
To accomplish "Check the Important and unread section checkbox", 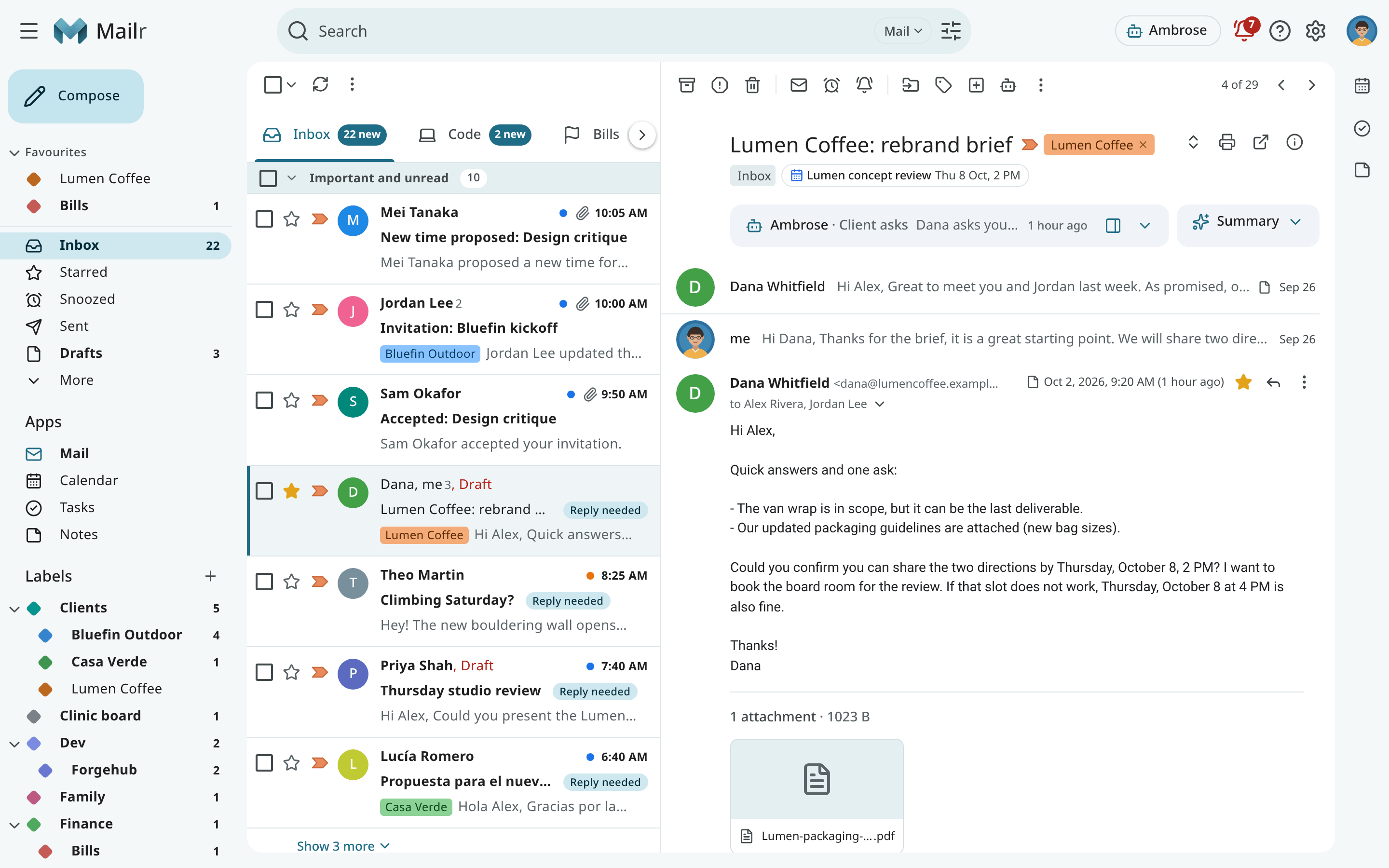I will 268,178.
